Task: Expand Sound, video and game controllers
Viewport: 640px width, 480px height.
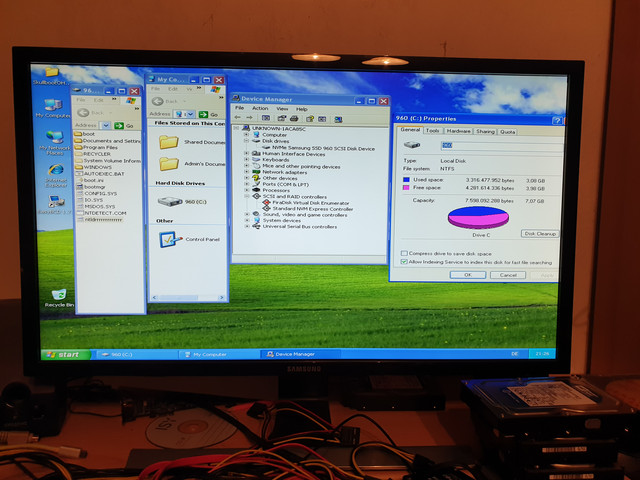Action: [x=246, y=214]
